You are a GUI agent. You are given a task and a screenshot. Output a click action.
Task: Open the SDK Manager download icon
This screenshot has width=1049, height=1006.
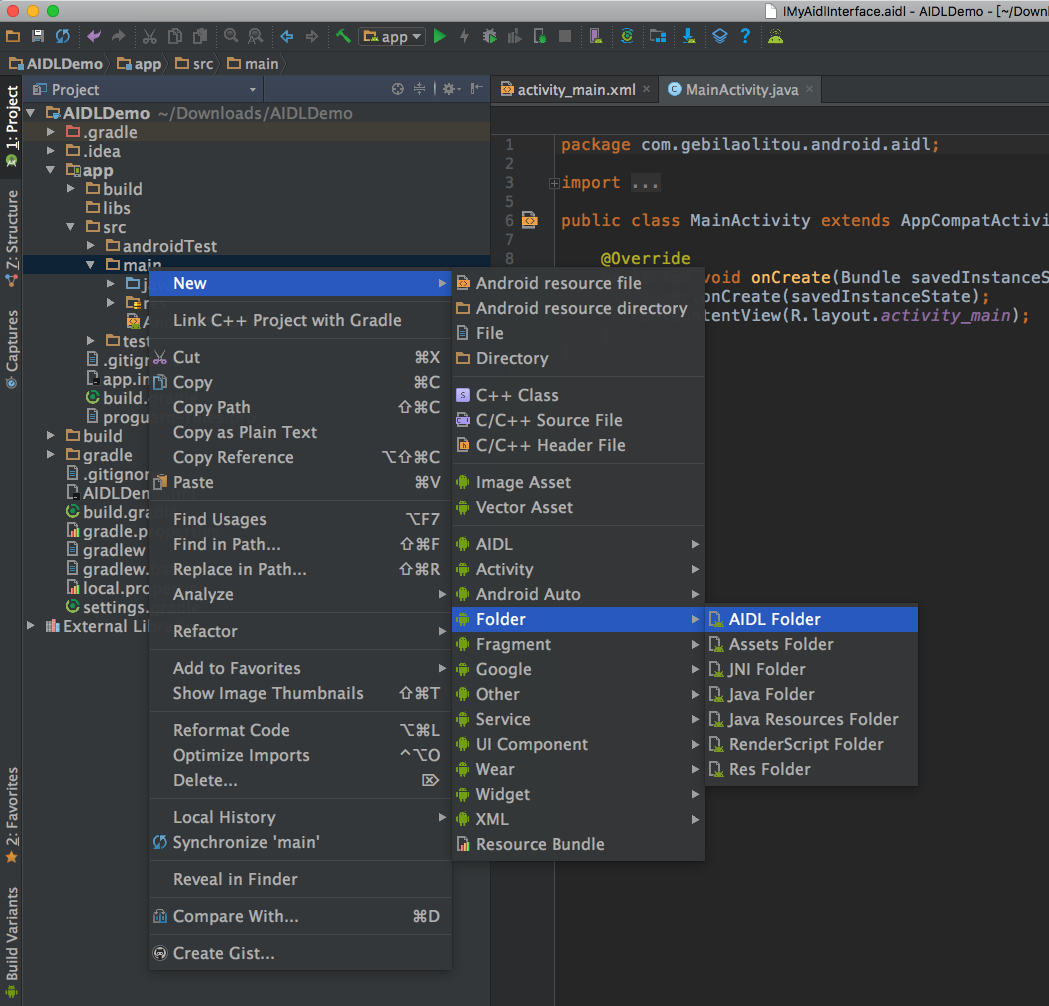pyautogui.click(x=689, y=36)
